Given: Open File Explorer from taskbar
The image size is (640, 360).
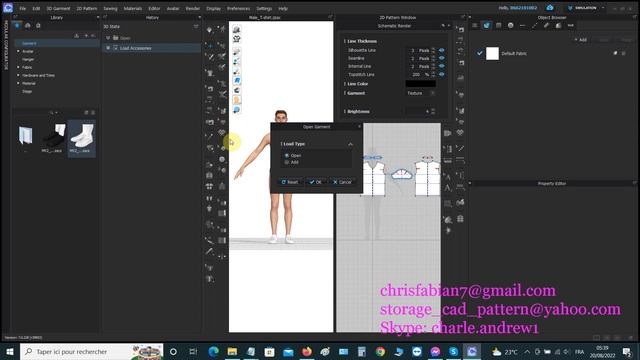Looking at the screenshot, I should coord(232,351).
